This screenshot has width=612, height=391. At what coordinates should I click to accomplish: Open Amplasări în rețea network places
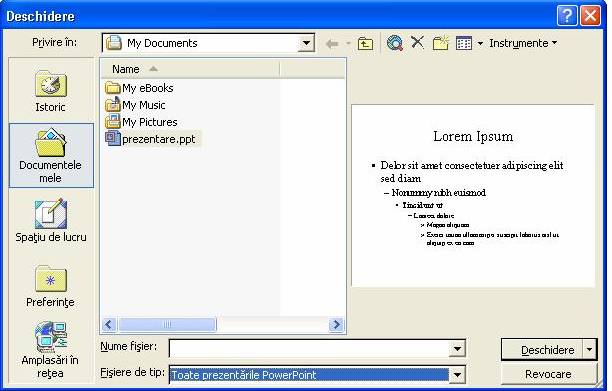pyautogui.click(x=50, y=350)
